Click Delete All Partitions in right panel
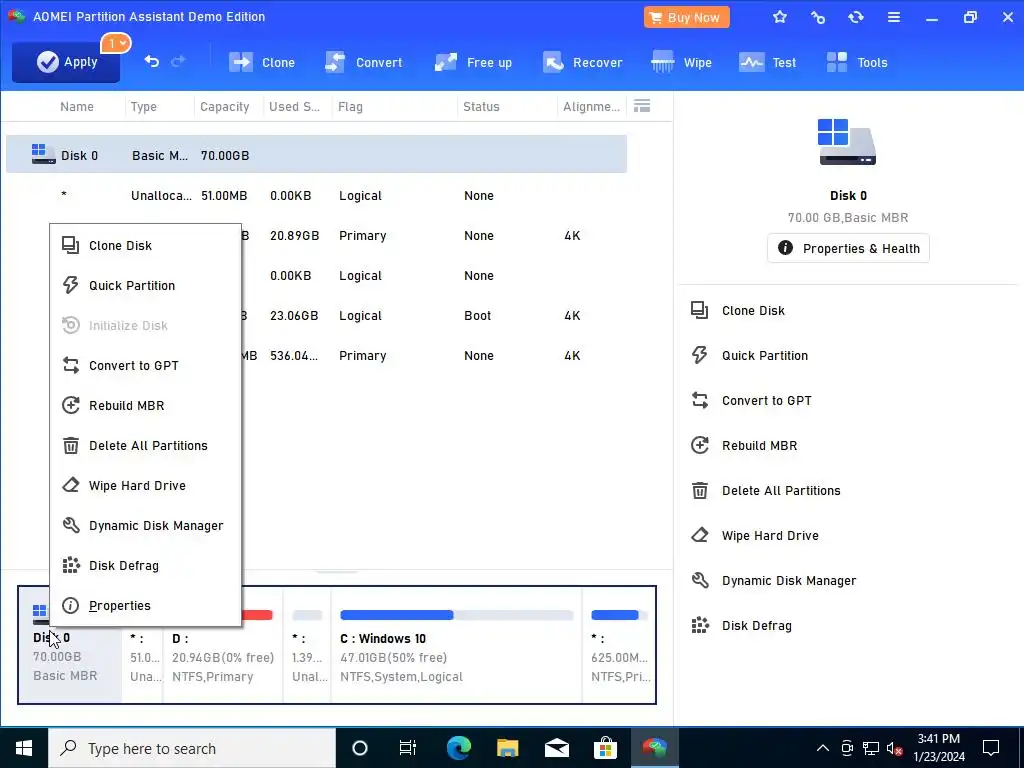Screen dimensions: 1024x768 coord(765,490)
